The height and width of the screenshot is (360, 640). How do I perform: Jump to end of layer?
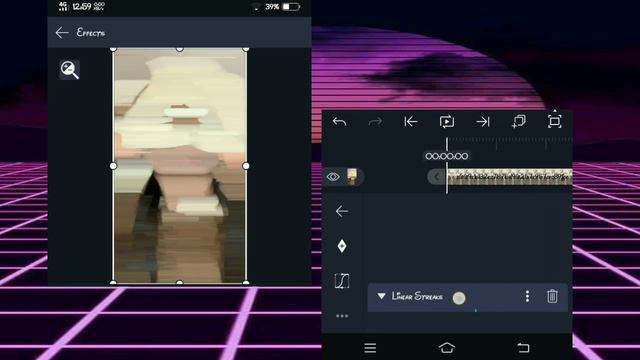point(482,122)
